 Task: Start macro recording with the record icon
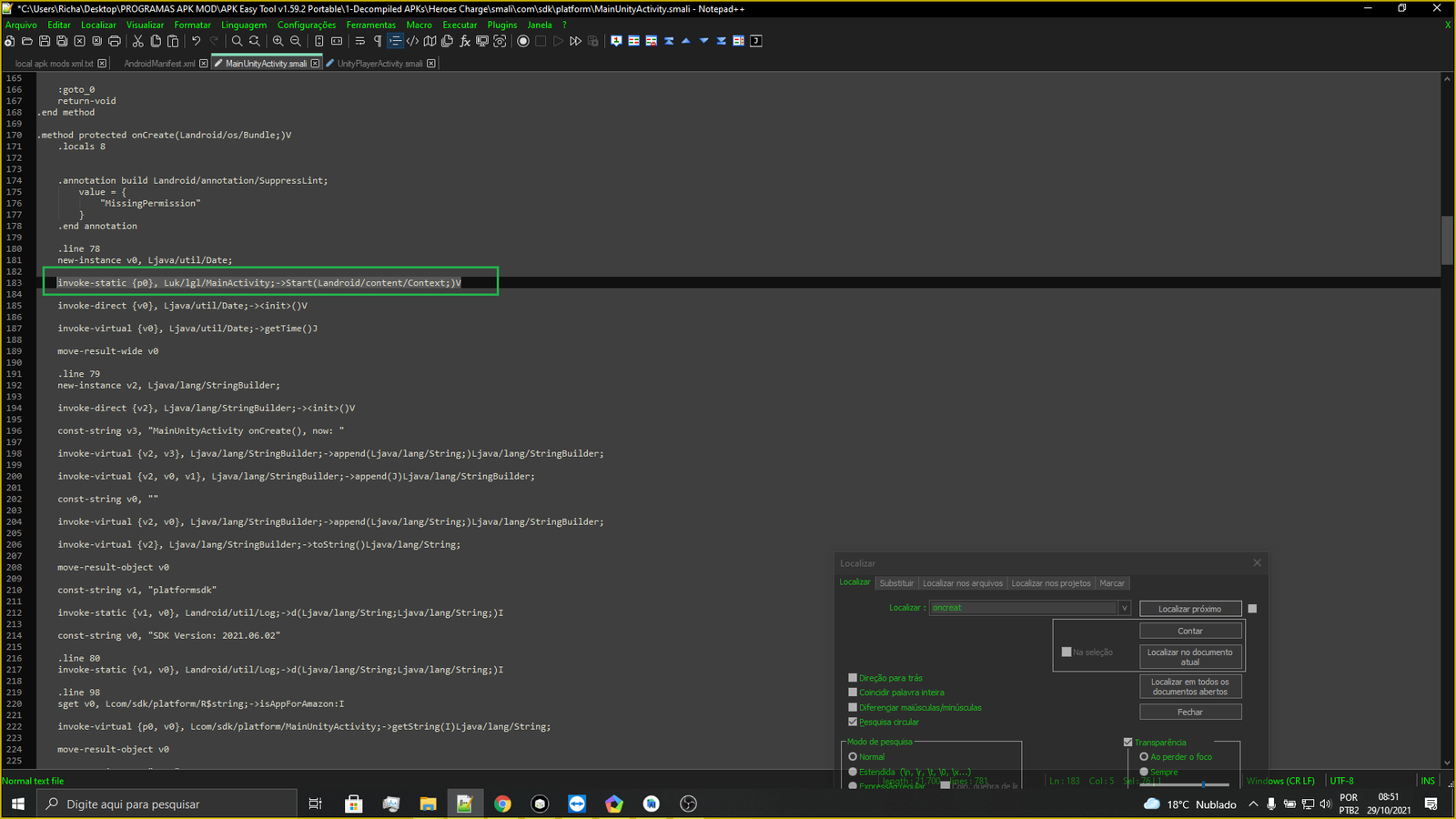pyautogui.click(x=523, y=41)
